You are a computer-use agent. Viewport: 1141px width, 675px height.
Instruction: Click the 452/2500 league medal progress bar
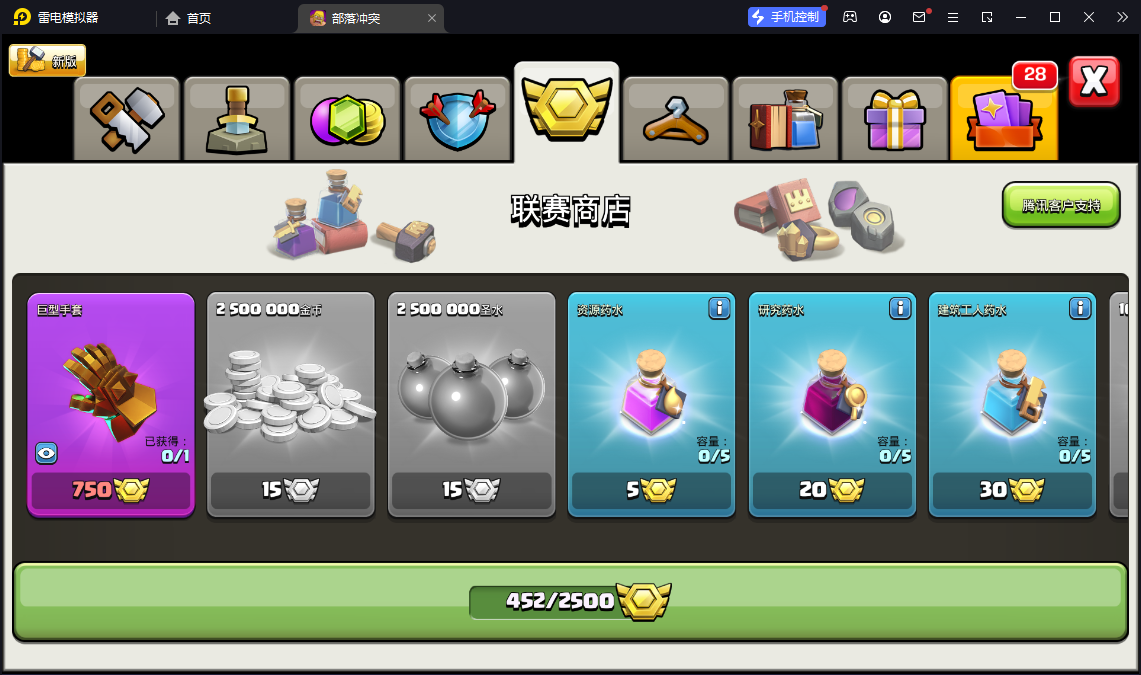point(570,602)
